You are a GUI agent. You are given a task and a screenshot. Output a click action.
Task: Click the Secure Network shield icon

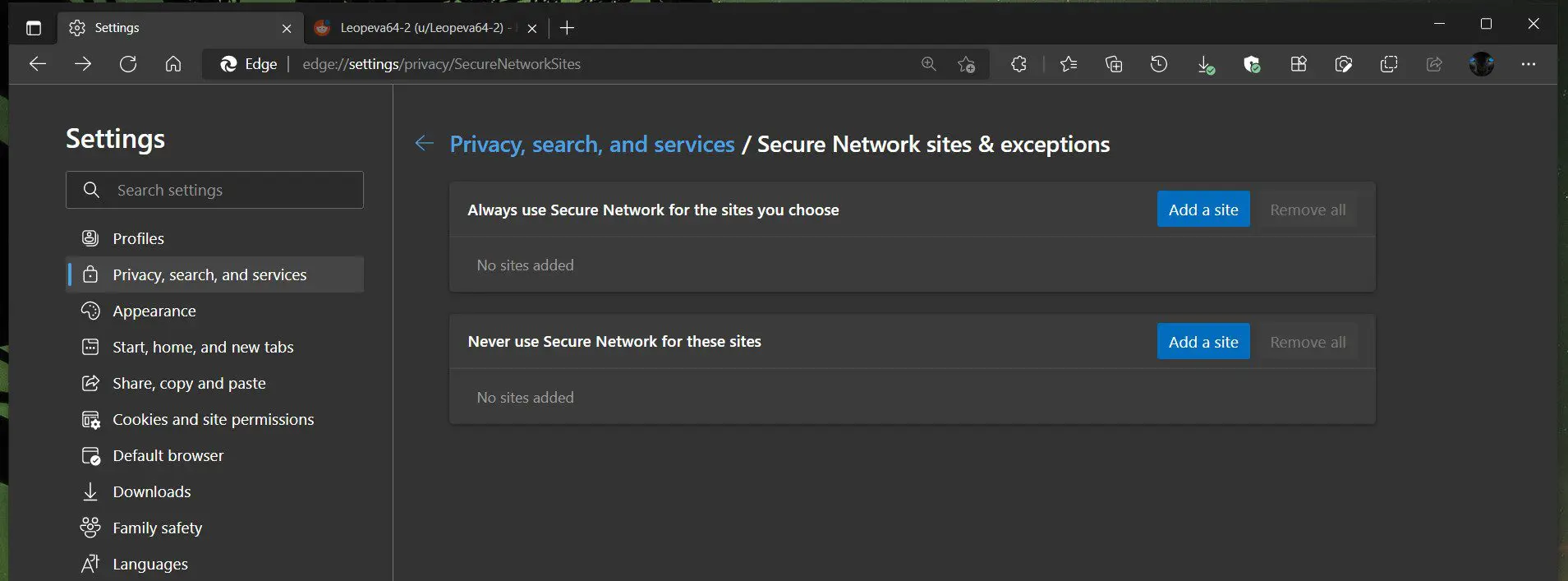coord(1251,64)
